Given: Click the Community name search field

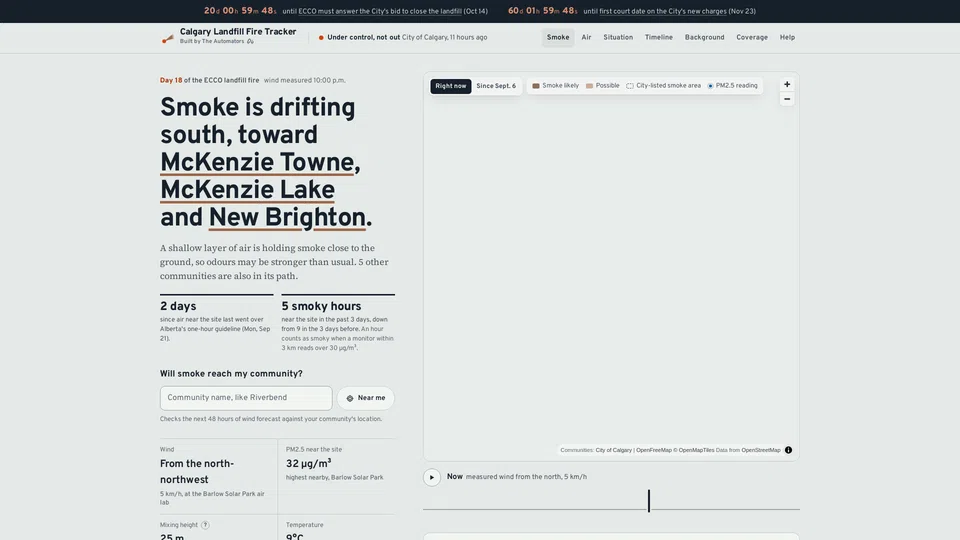Looking at the screenshot, I should point(246,398).
